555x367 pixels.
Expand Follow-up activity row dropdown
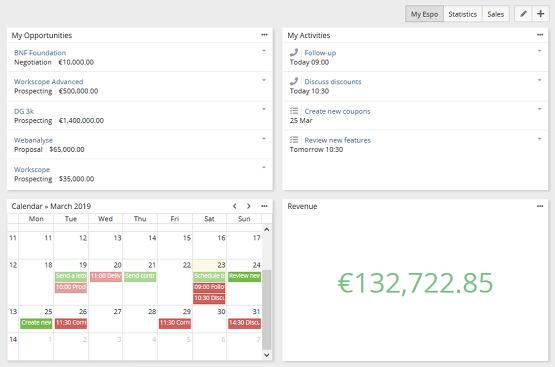[539, 51]
